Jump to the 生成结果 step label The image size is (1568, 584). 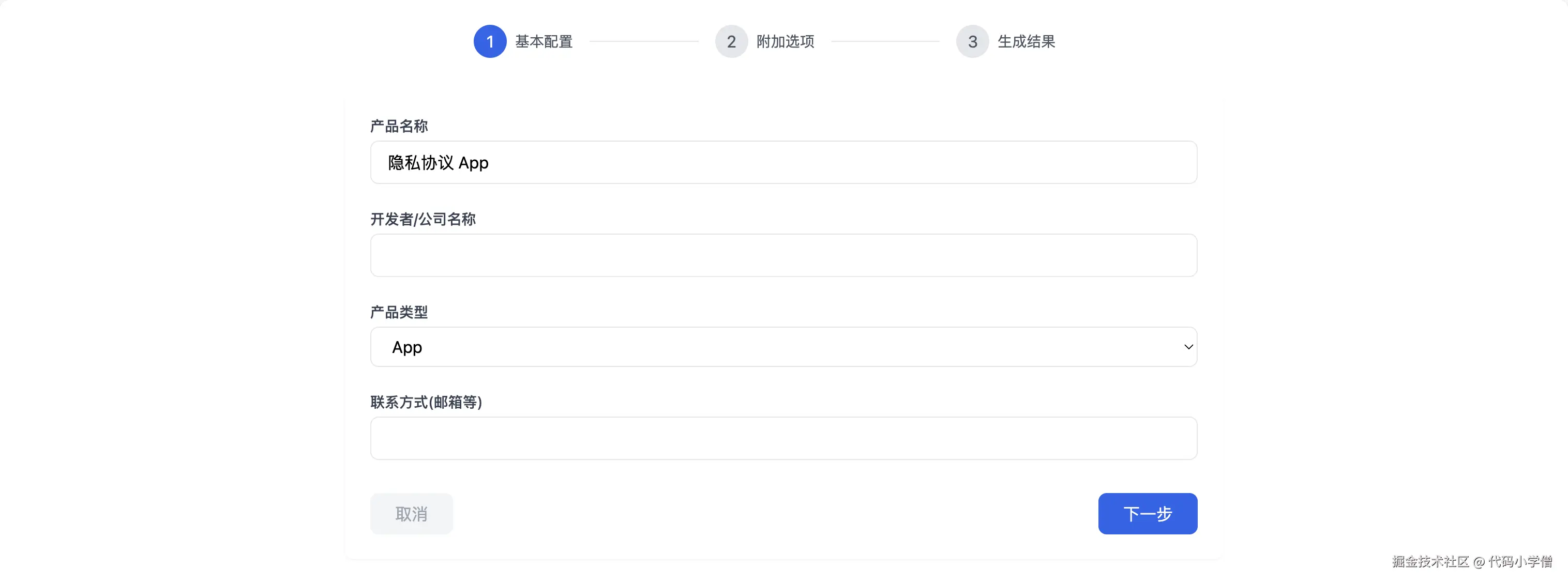point(1026,41)
